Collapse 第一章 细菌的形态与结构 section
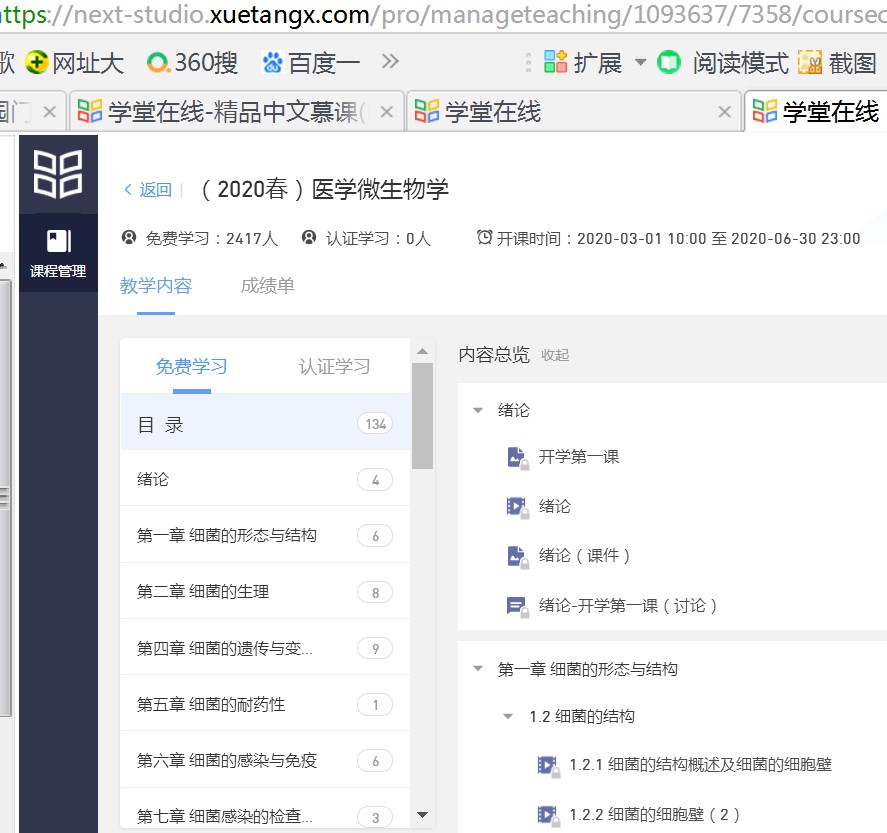The image size is (887, 833). click(478, 669)
